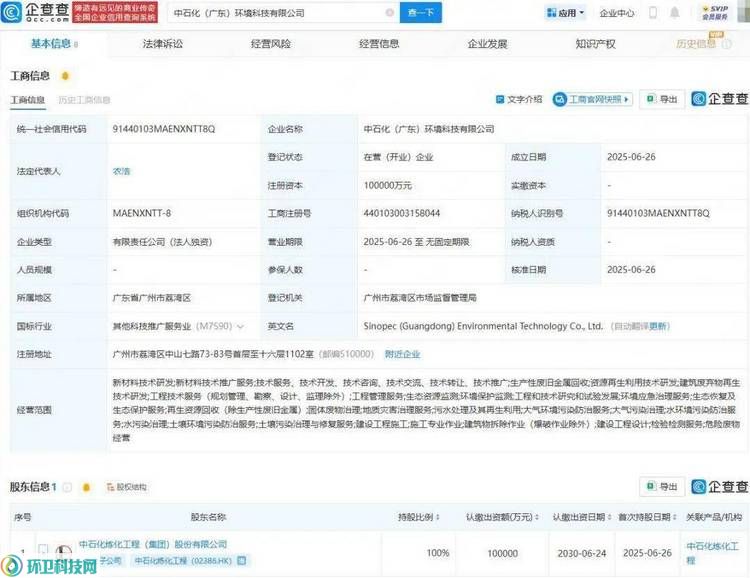Image resolution: width=750 pixels, height=578 pixels.
Task: Select the 工商信息 sub-tab
Action: 28,100
